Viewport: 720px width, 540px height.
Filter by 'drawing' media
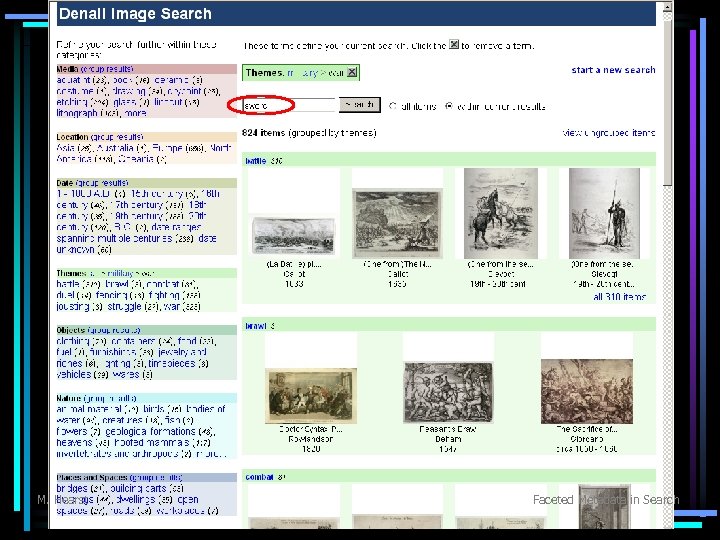pos(129,91)
